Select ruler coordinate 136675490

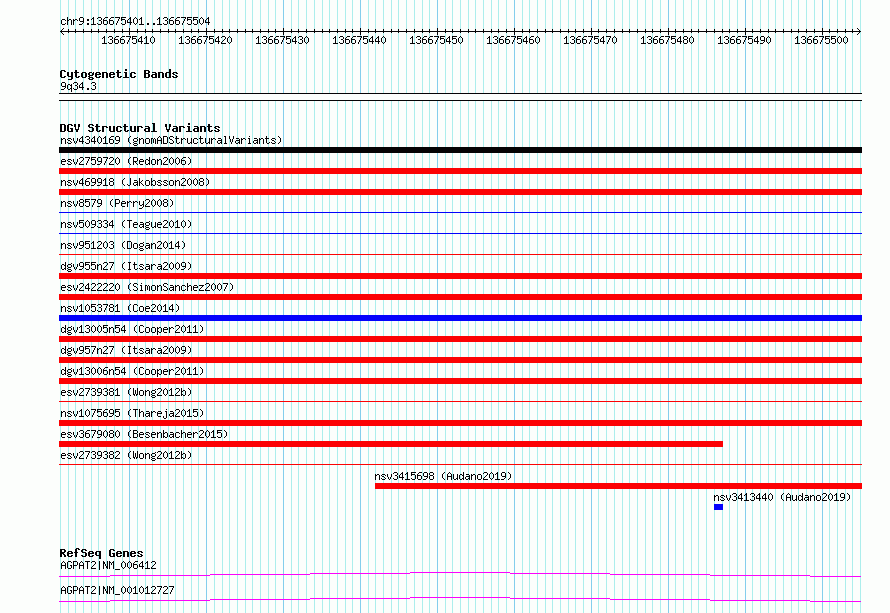point(744,40)
